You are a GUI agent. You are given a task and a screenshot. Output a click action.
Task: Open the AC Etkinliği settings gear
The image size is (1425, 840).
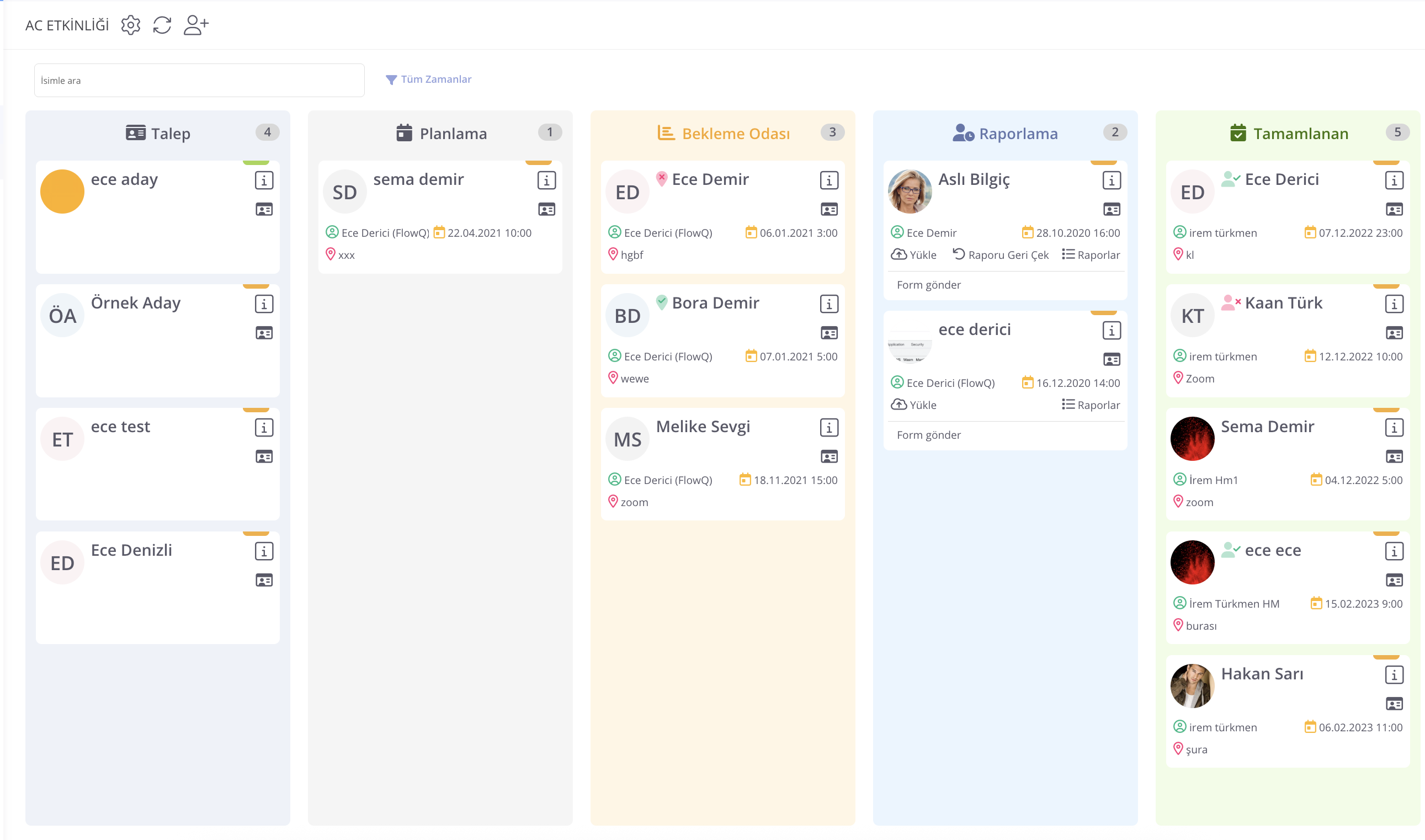pyautogui.click(x=131, y=25)
